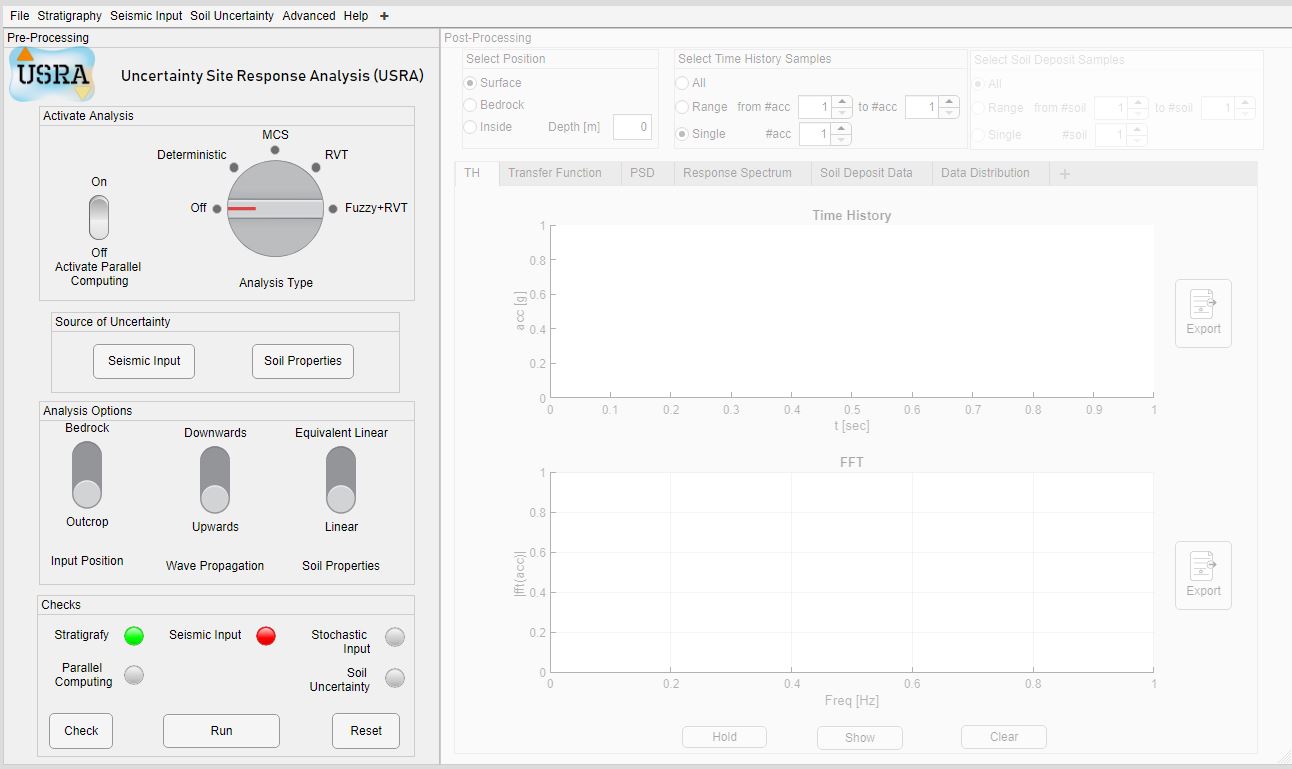The height and width of the screenshot is (769, 1292).
Task: Select Range soil deposit samples radio
Action: (978, 108)
